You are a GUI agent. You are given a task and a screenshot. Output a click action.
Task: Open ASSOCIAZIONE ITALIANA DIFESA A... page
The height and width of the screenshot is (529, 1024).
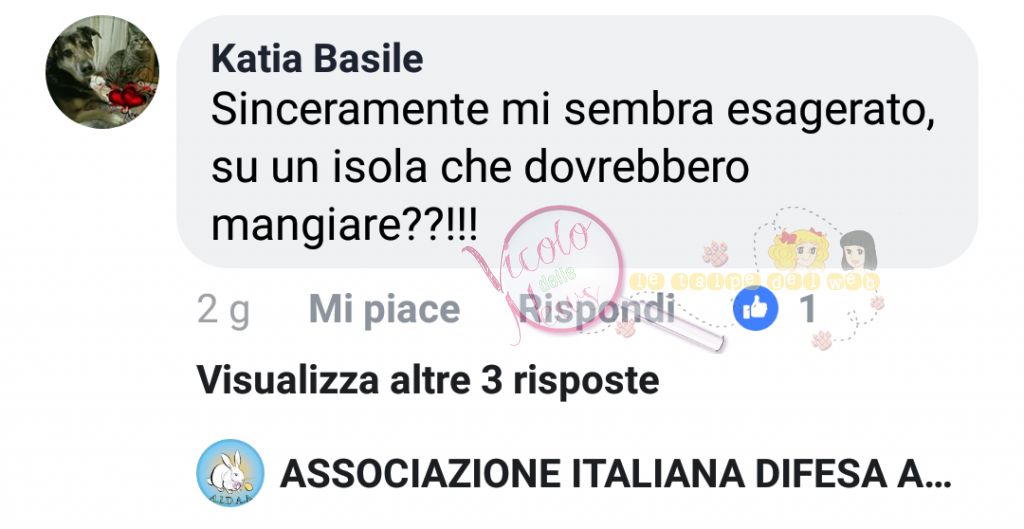[x=615, y=474]
